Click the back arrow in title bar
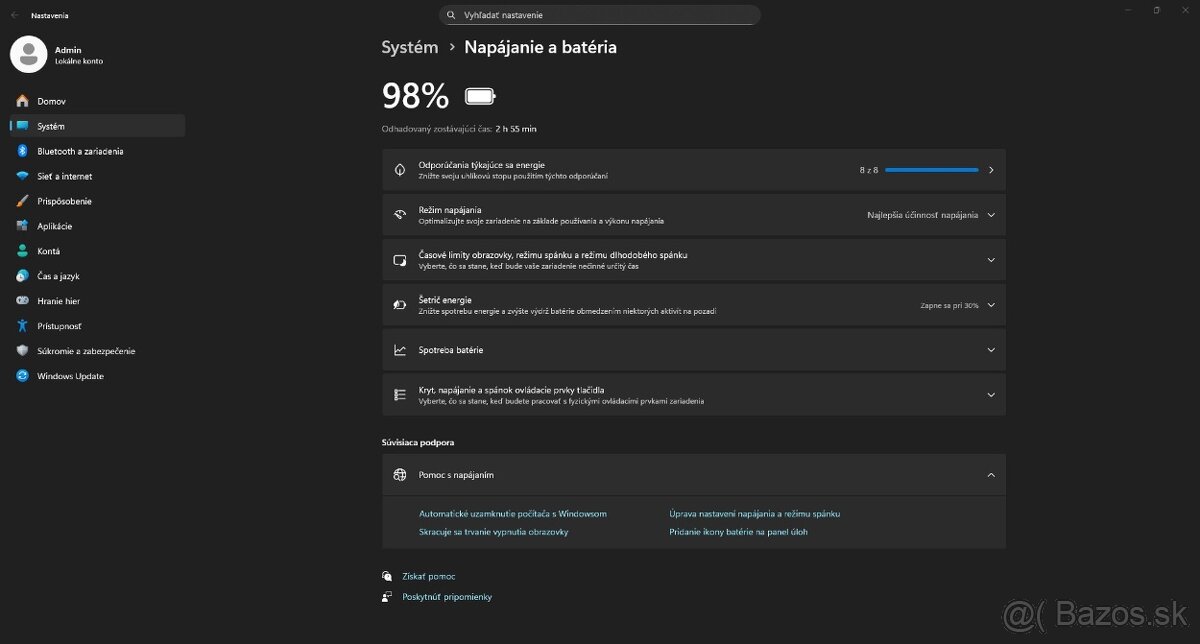The image size is (1200, 644). pyautogui.click(x=14, y=16)
